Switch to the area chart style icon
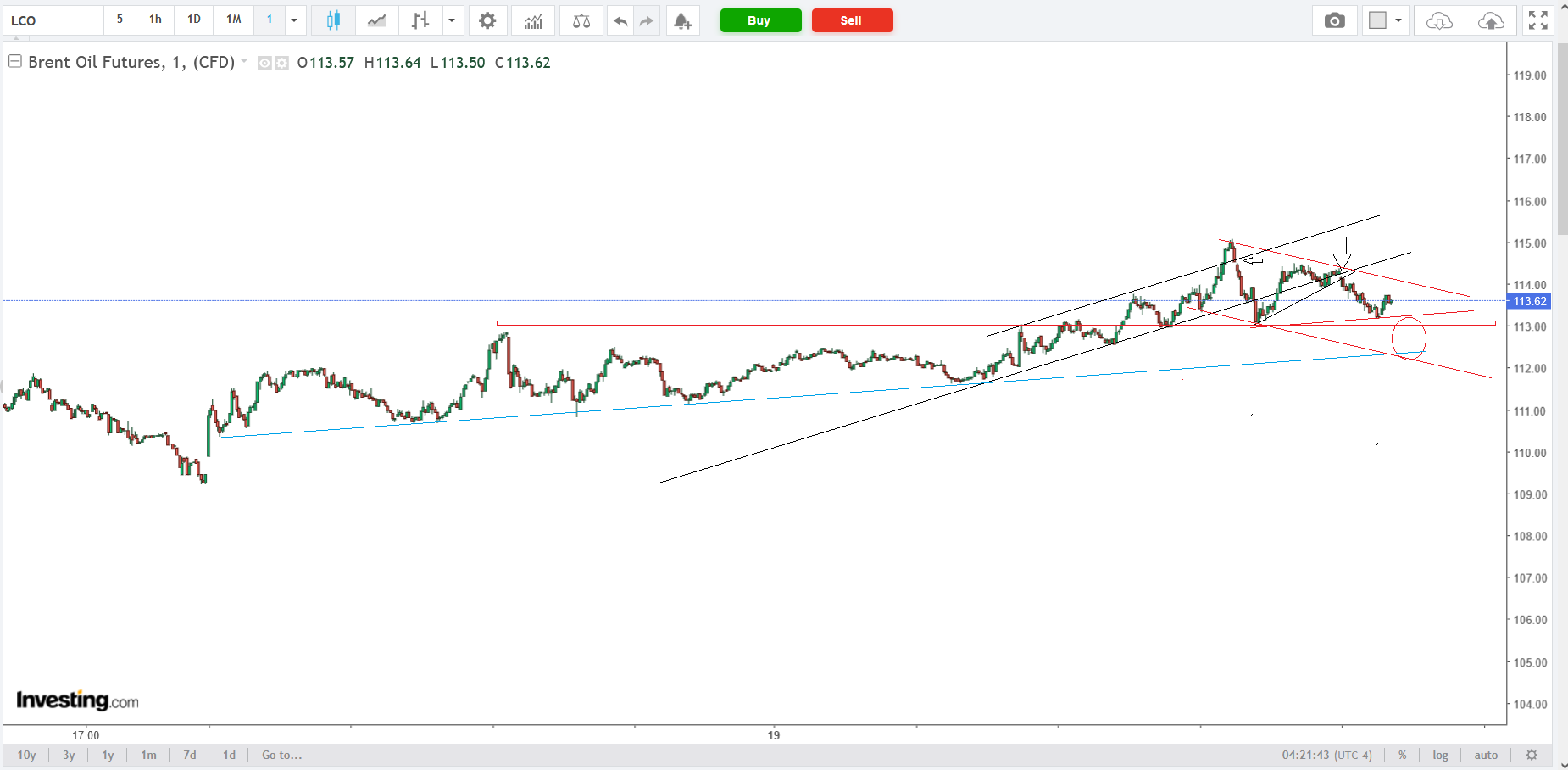The width and height of the screenshot is (1568, 770). coord(376,20)
